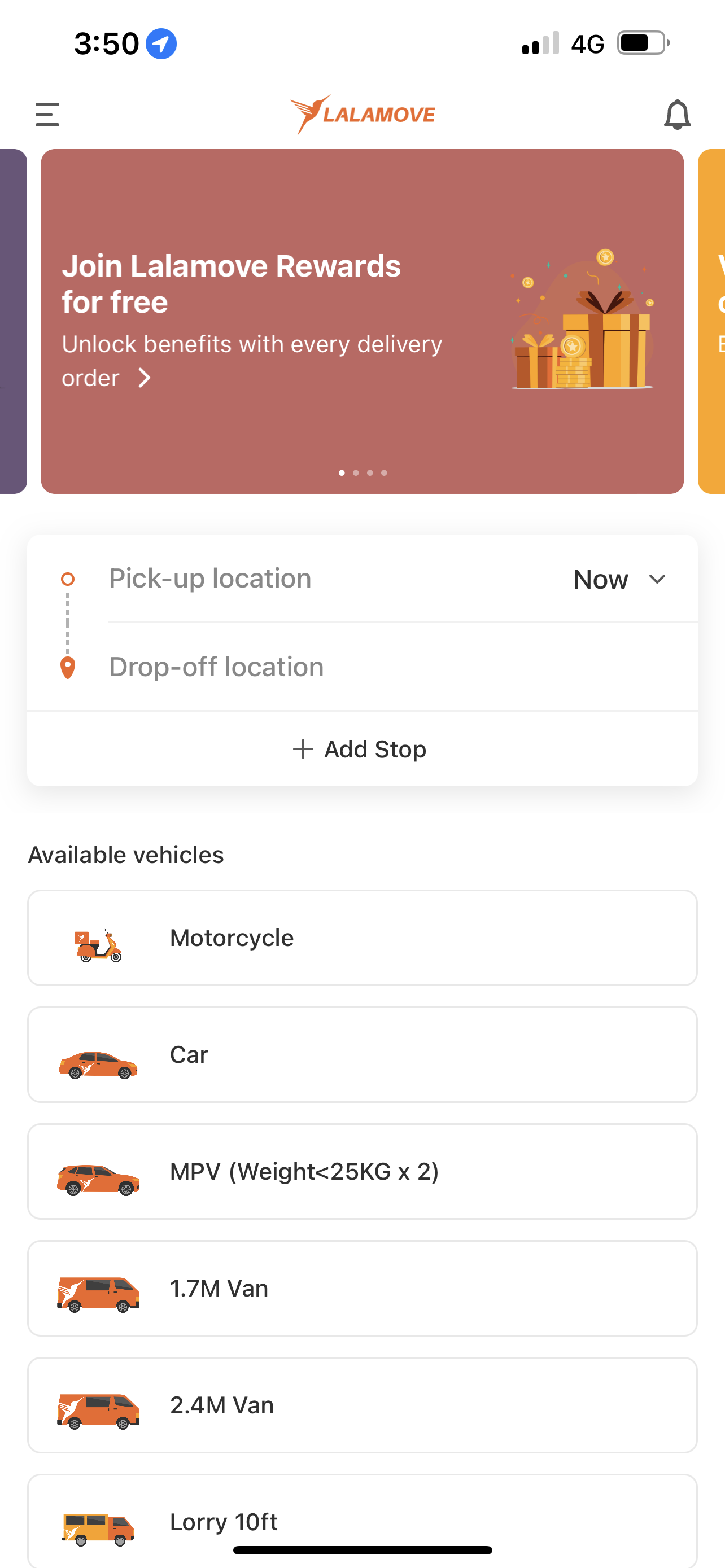
Task: Go to second banner pagination dot
Action: pos(356,473)
